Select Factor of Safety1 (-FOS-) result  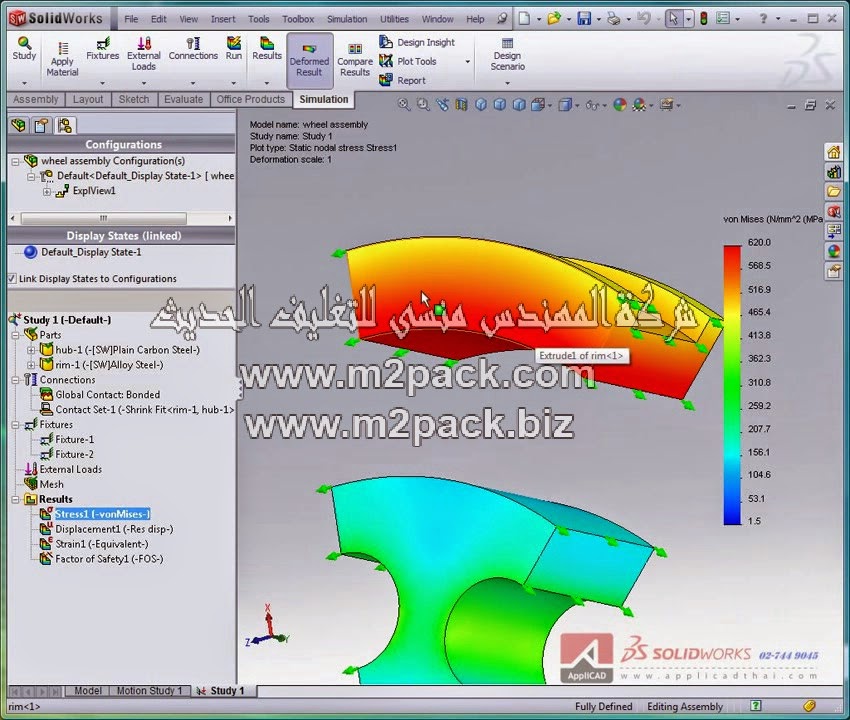(109, 559)
